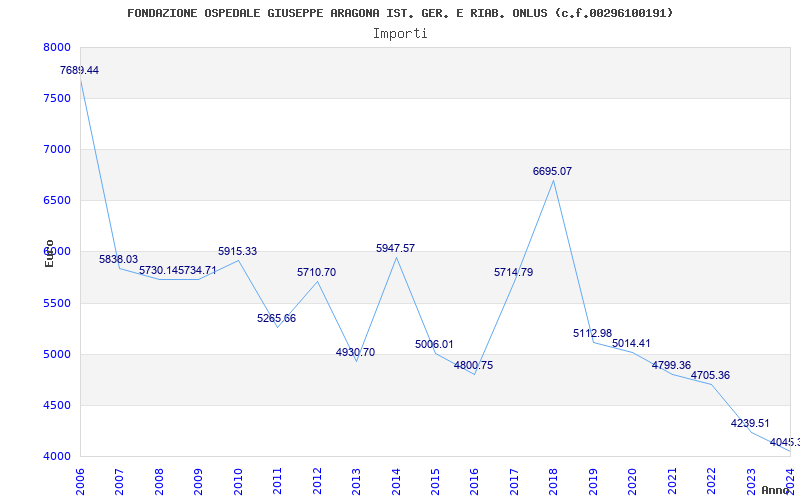Select the 4800.75 data label
This screenshot has width=800, height=500.
(x=473, y=366)
